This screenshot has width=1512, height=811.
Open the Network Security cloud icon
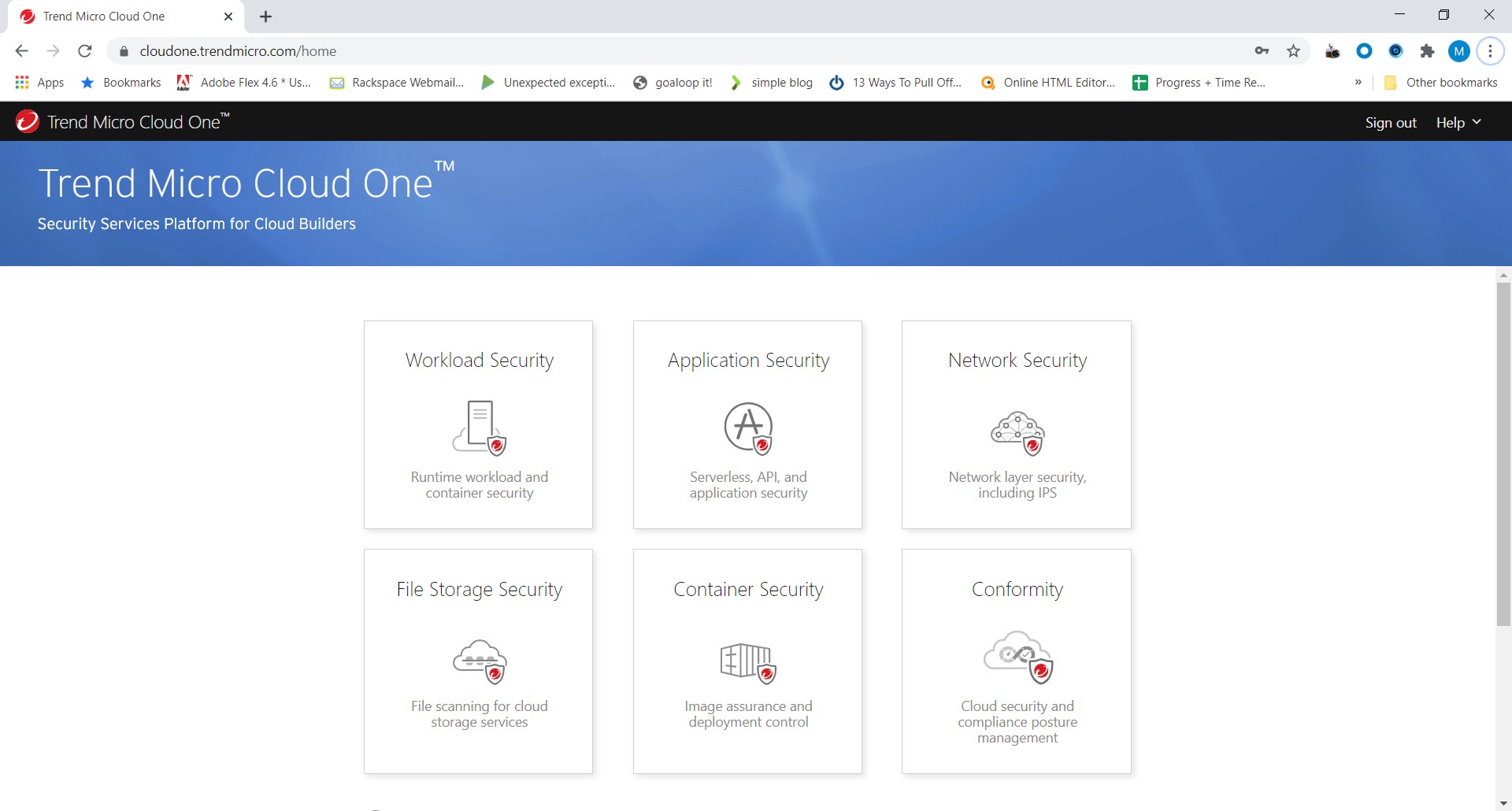[1017, 433]
